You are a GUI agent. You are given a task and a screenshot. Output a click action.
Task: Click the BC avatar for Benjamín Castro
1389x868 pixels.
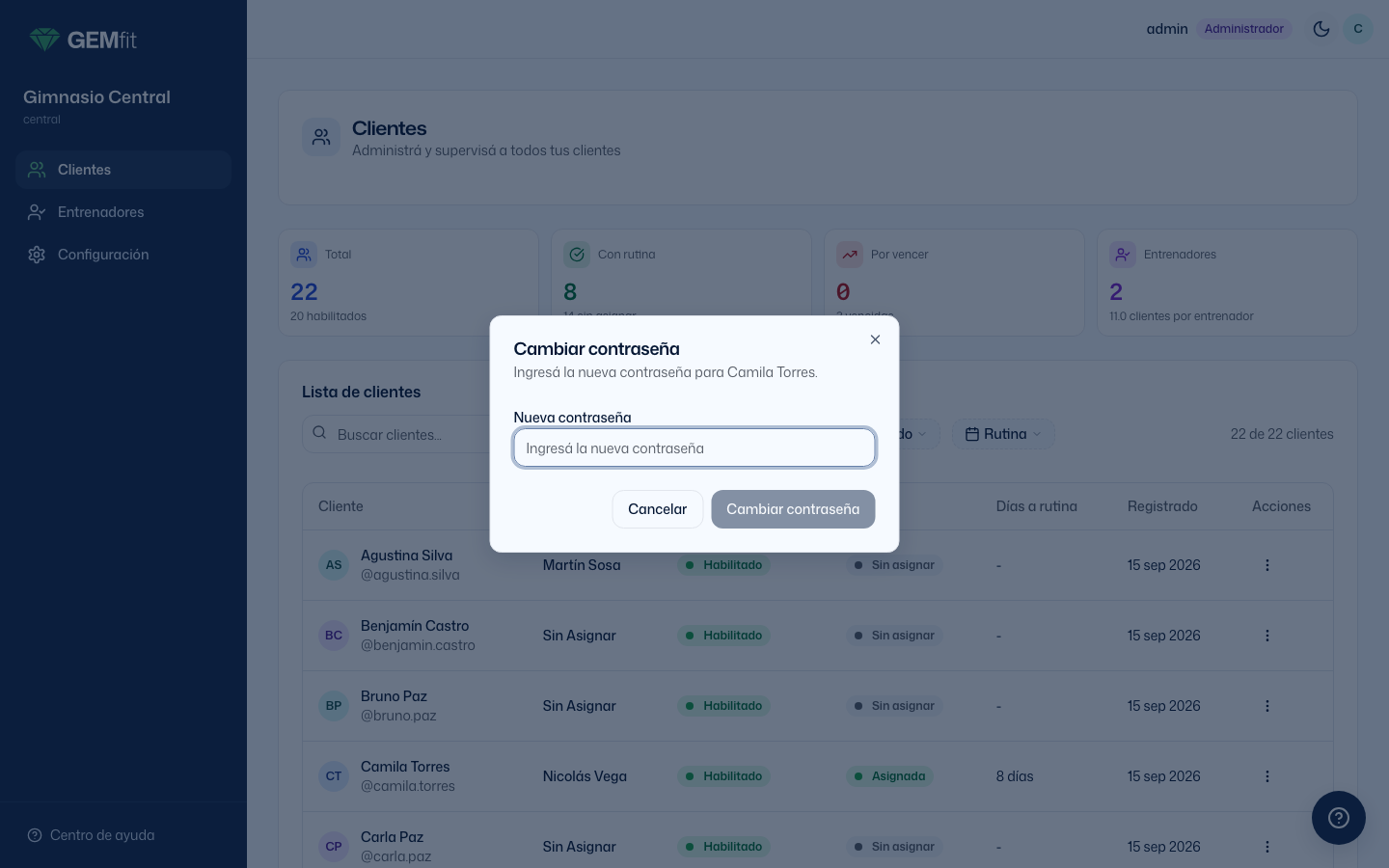tap(334, 636)
